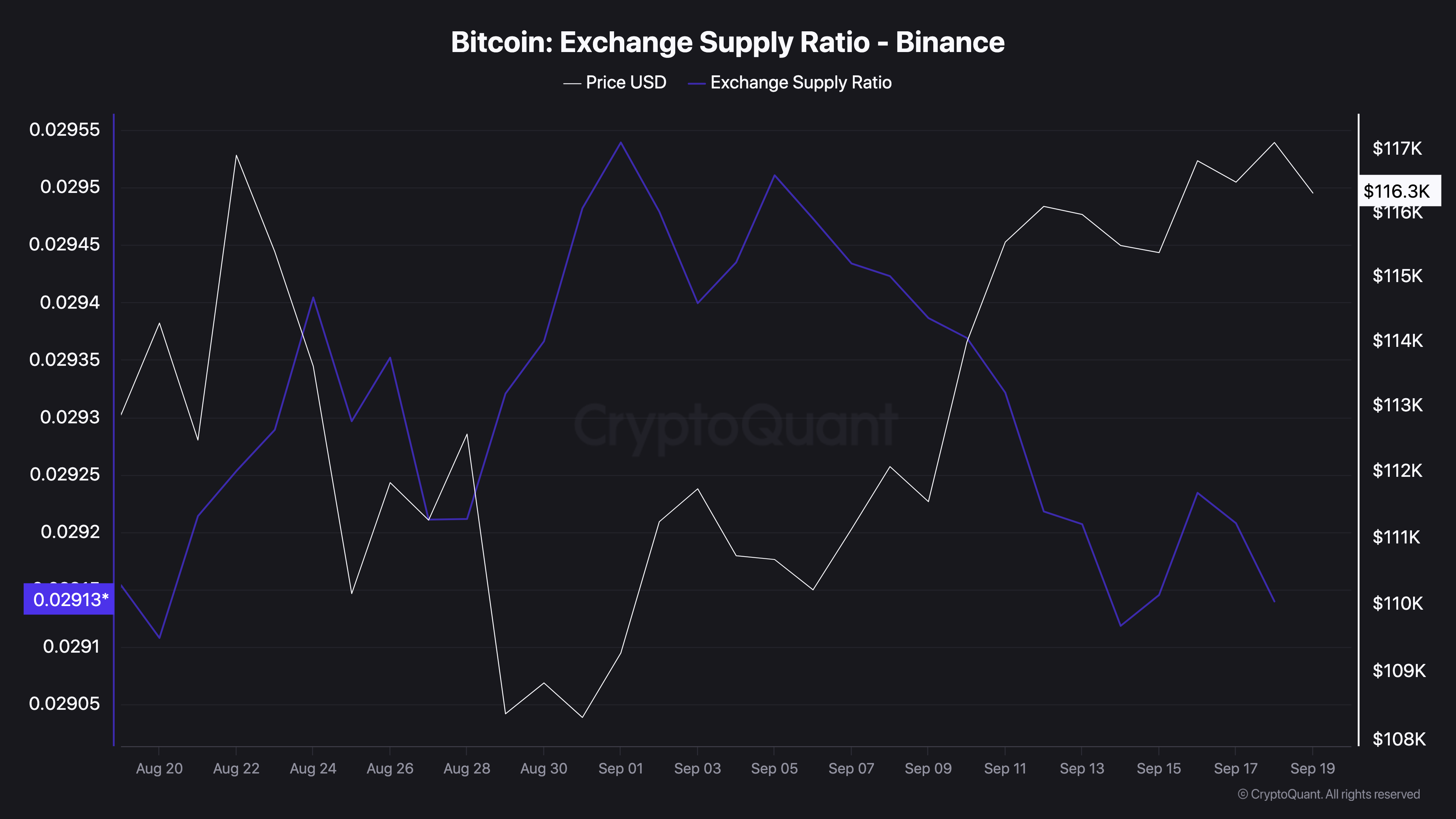Viewport: 1456px width, 819px height.
Task: Toggle the Price USD legend entry
Action: pos(625,83)
